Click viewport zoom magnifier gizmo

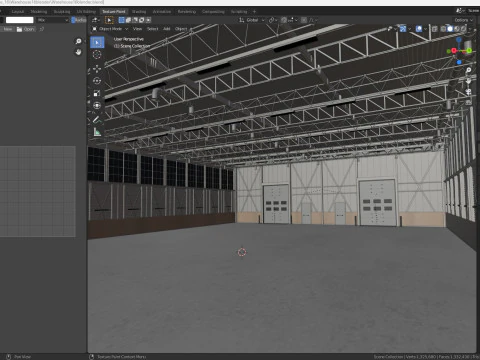[x=468, y=70]
